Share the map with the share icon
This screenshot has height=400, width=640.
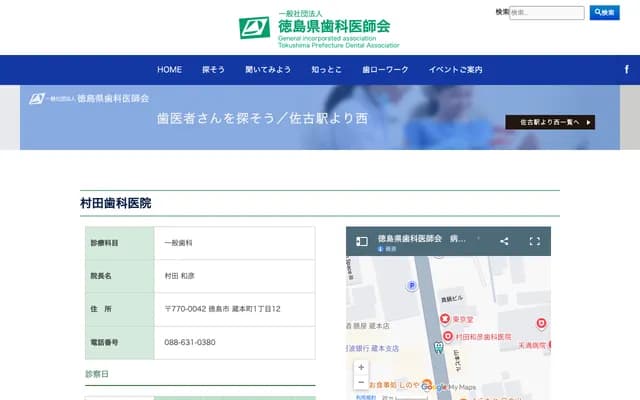(504, 241)
